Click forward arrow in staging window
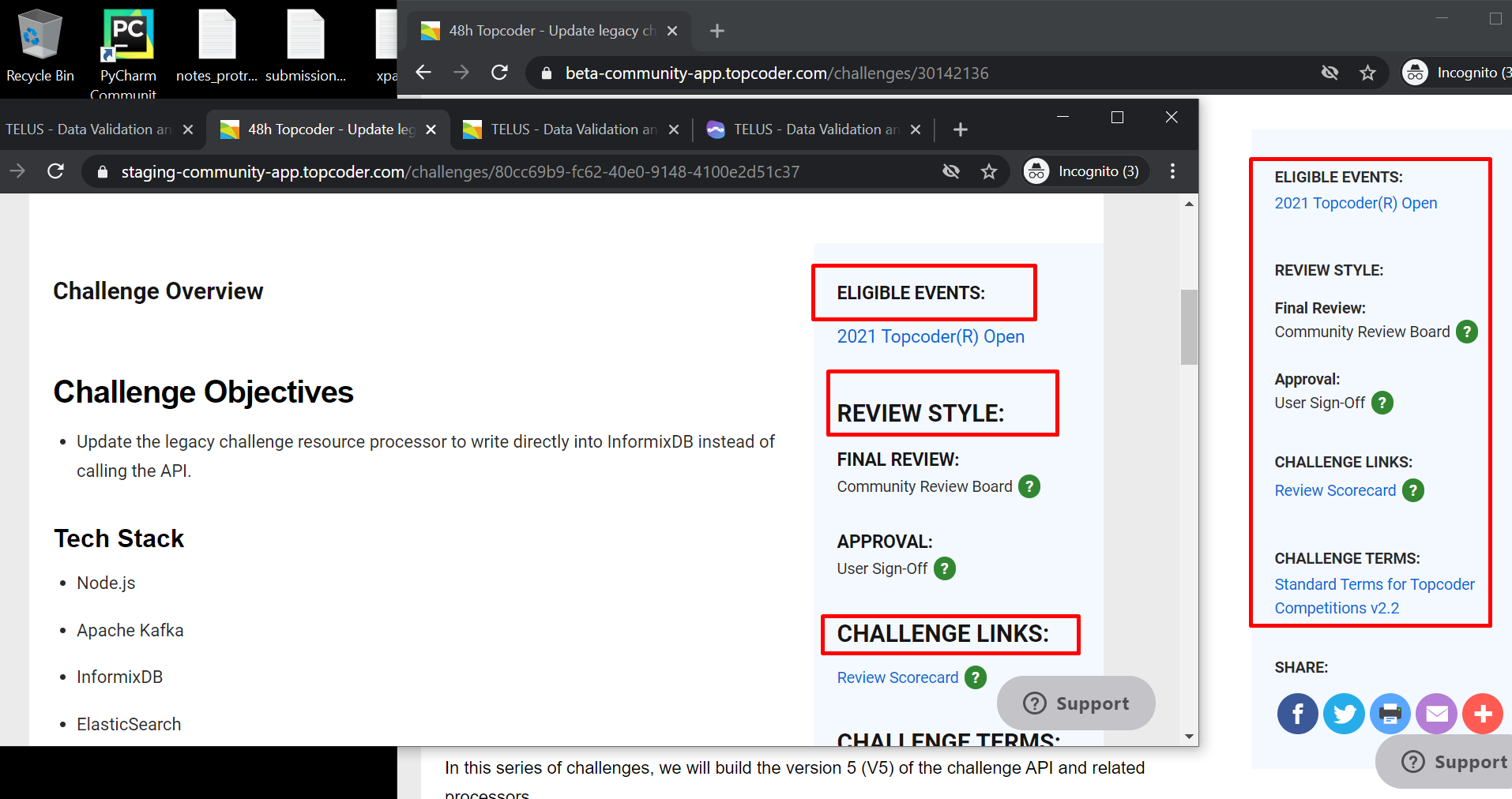1512x799 pixels. point(17,171)
